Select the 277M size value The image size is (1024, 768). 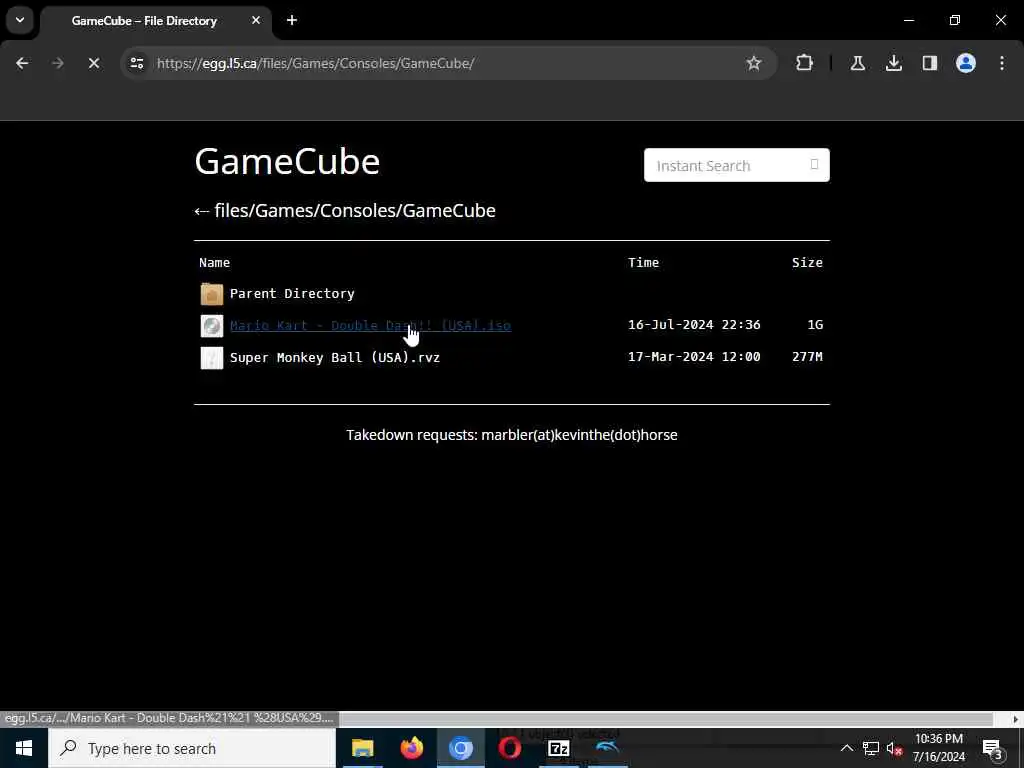point(807,357)
